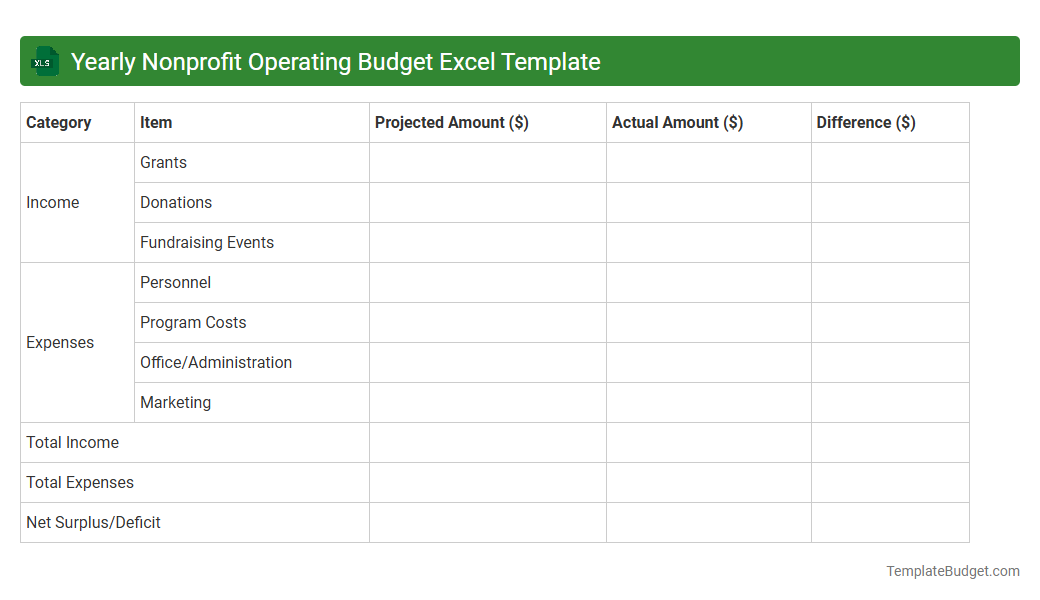Select the Program Costs cell
Screen dimensions: 1040x600
click(x=193, y=322)
